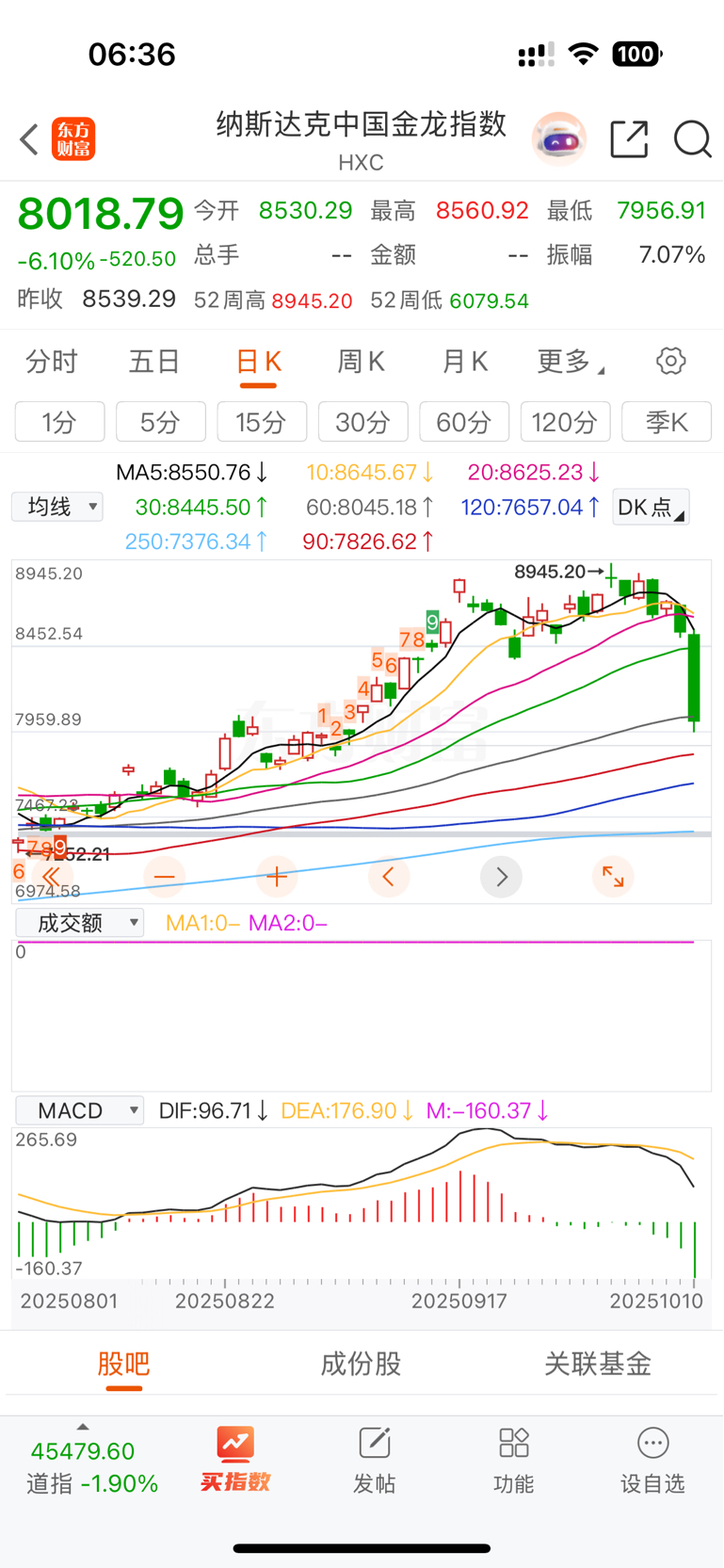
Task: Select the 月K tab
Action: point(465,362)
